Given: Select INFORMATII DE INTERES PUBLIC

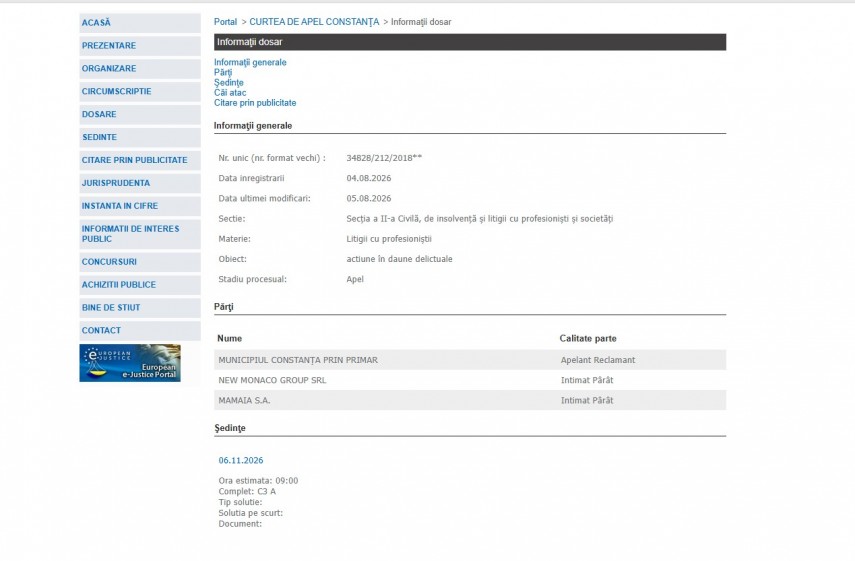Looking at the screenshot, I should 140,234.
